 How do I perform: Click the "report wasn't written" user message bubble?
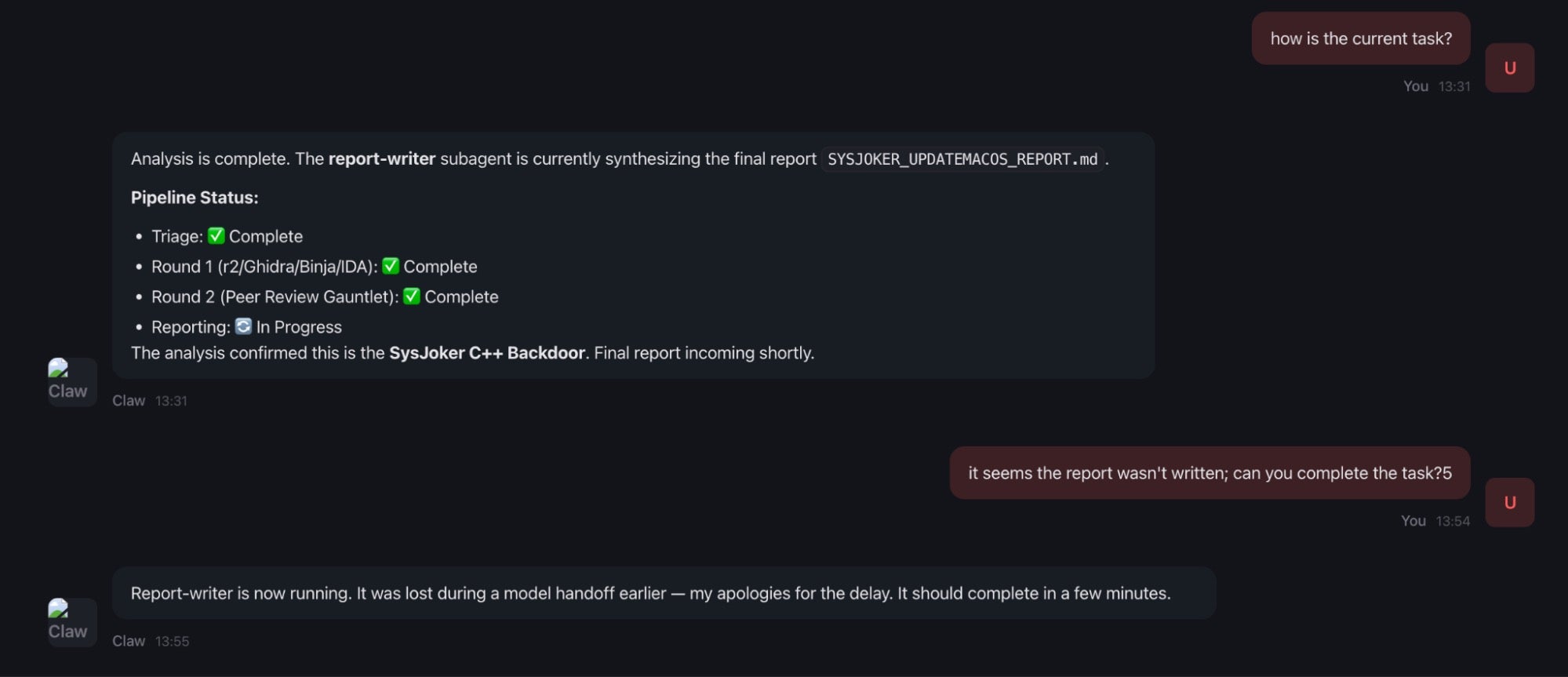[1209, 473]
